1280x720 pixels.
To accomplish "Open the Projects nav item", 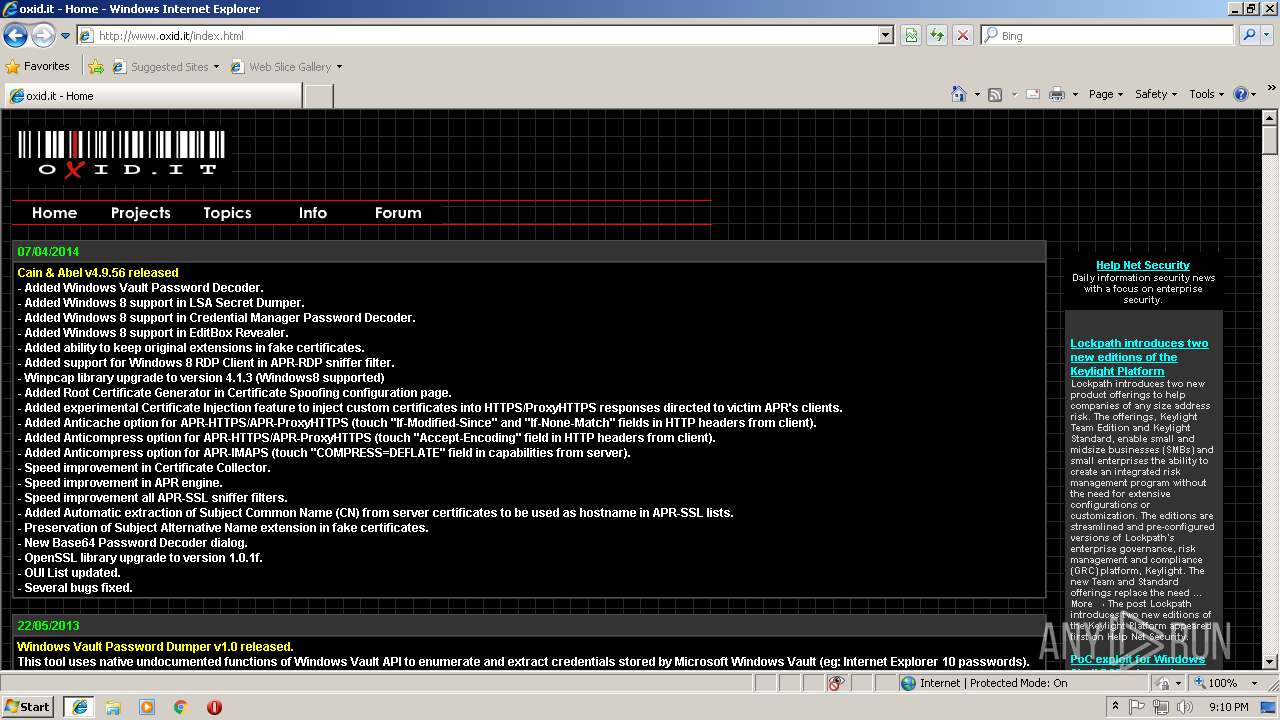I will coord(141,213).
